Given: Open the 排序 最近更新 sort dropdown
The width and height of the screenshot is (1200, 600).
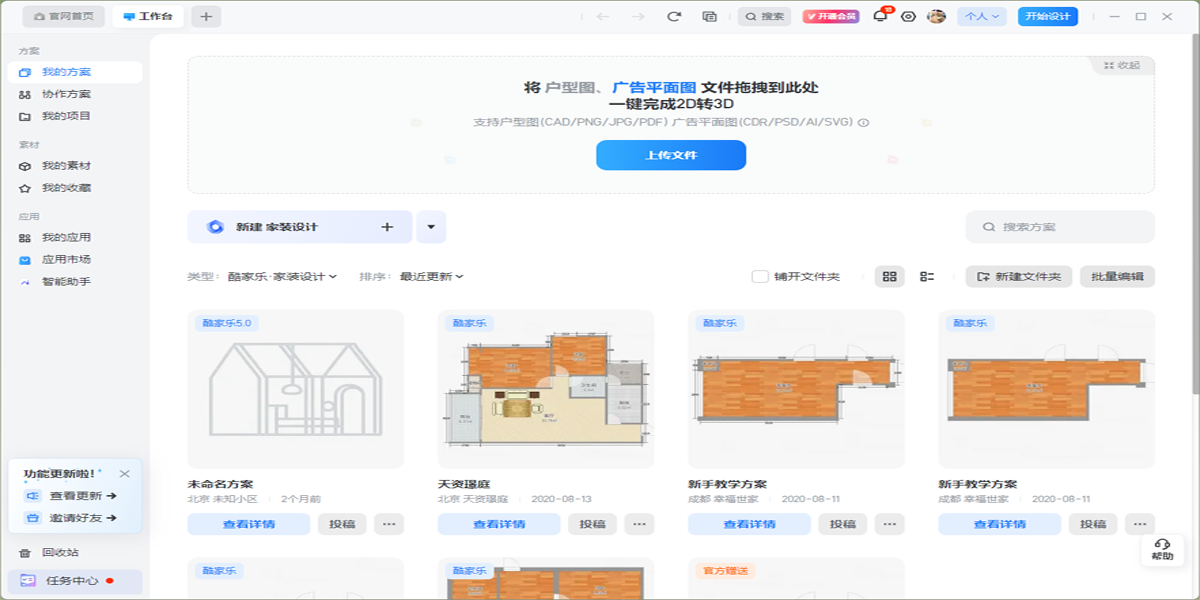Looking at the screenshot, I should (x=431, y=276).
